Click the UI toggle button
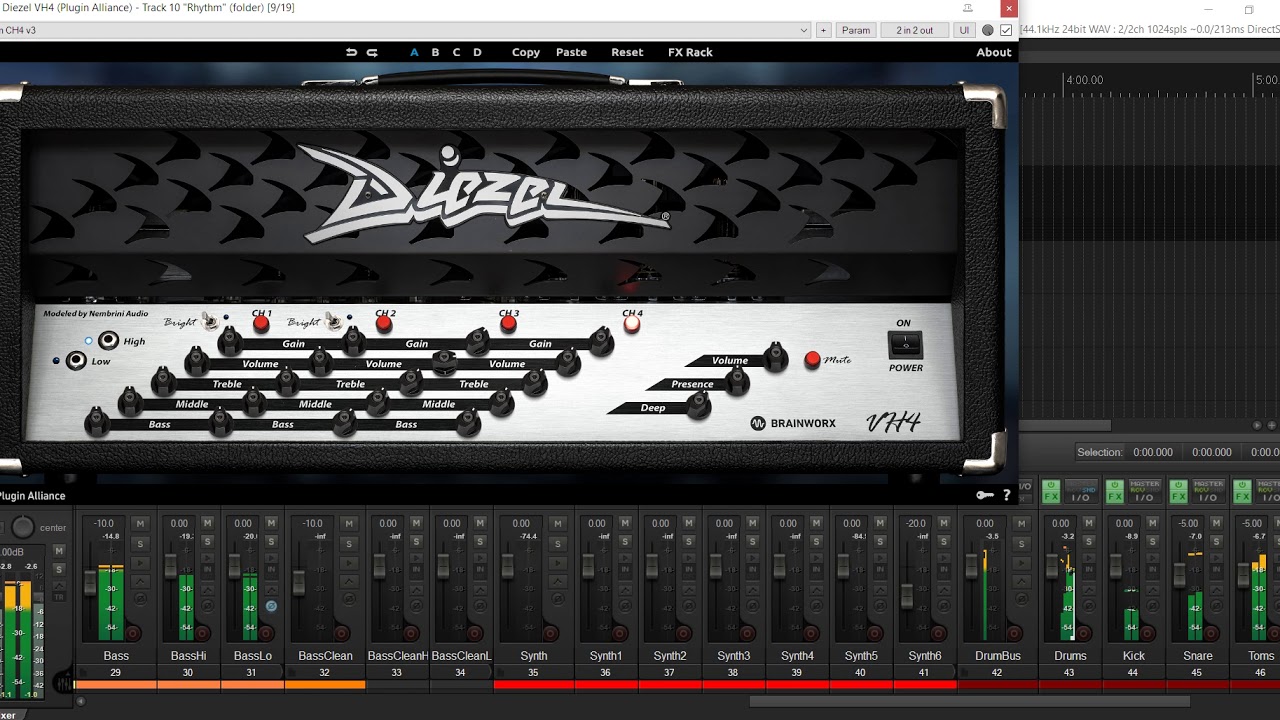Image resolution: width=1280 pixels, height=720 pixels. (964, 30)
